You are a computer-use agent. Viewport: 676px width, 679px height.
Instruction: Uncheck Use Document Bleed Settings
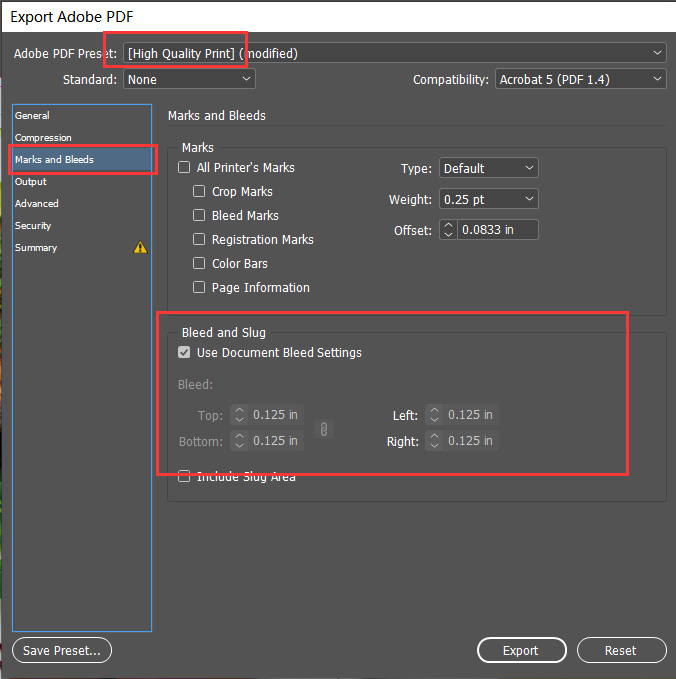[x=184, y=352]
